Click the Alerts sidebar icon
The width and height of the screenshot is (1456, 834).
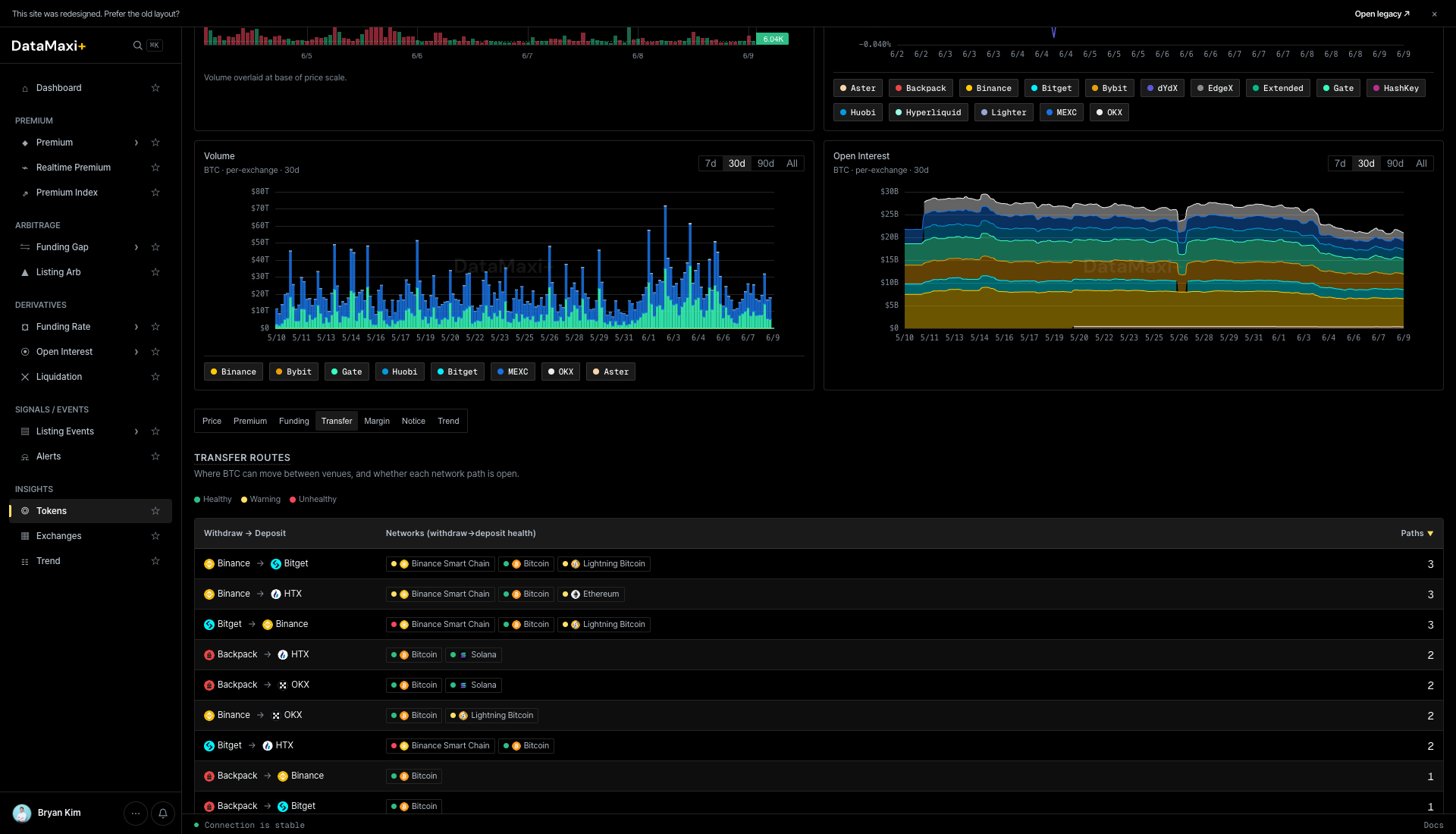[25, 456]
